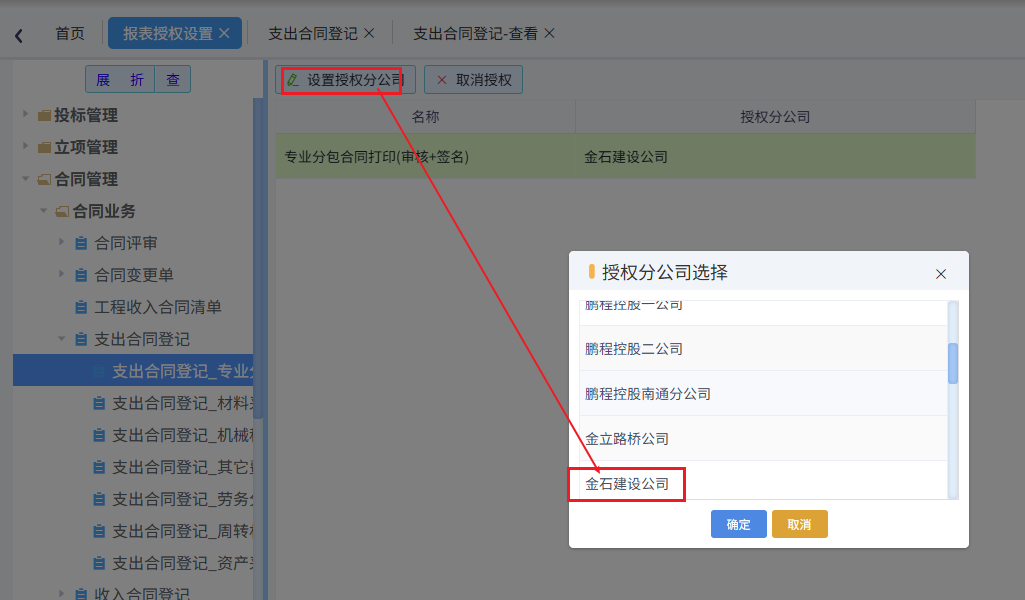
Task: Click document icon of 支出合同登记_周转
Action: [x=99, y=531]
